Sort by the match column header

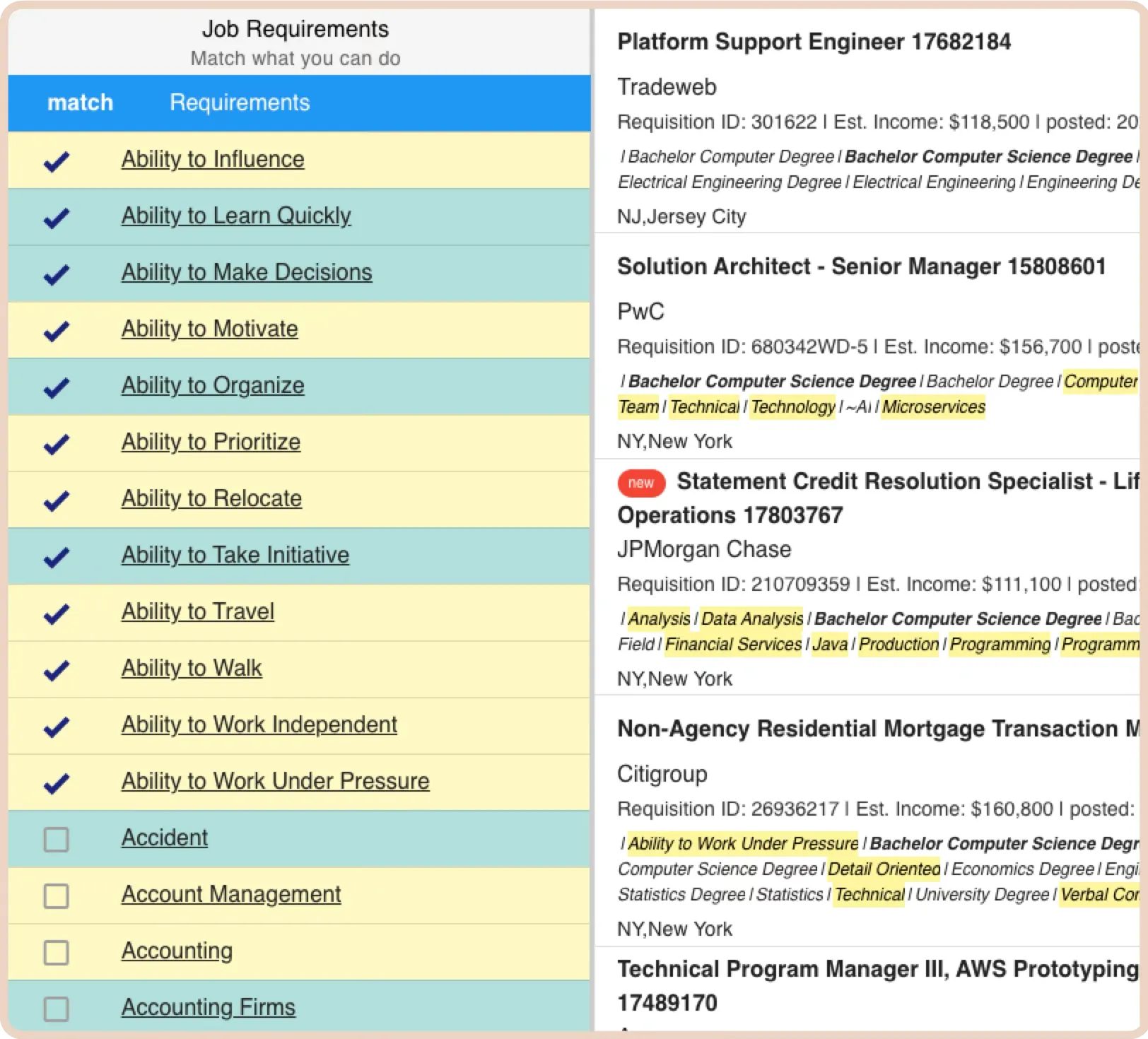pyautogui.click(x=80, y=102)
